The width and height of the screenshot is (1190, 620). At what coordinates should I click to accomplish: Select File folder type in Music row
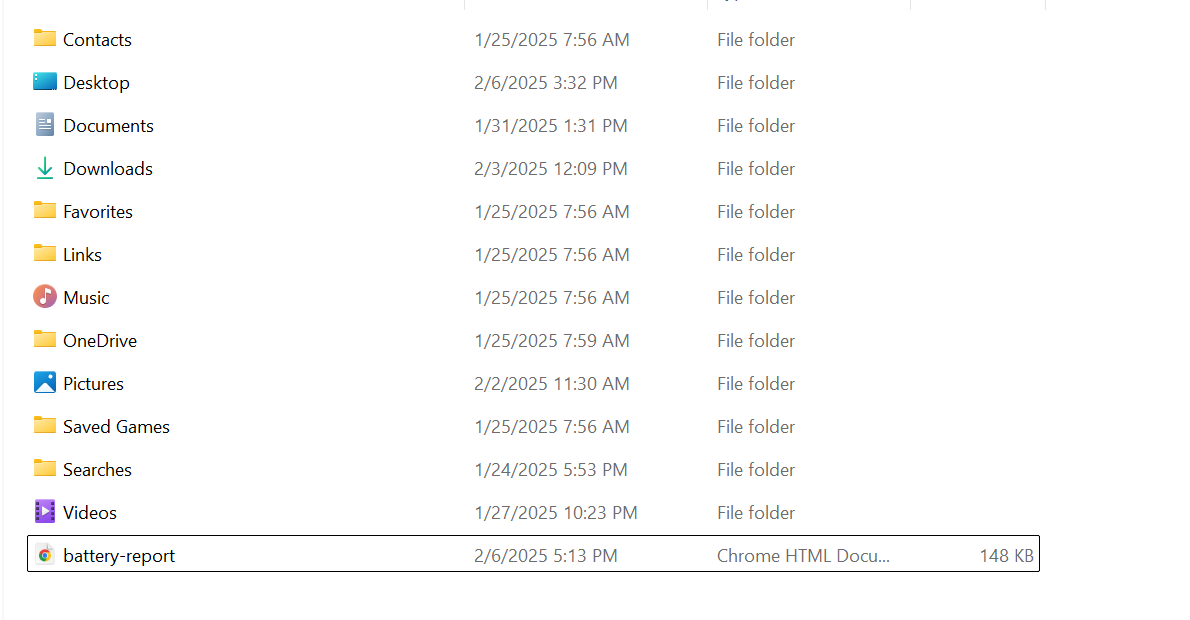tap(756, 297)
